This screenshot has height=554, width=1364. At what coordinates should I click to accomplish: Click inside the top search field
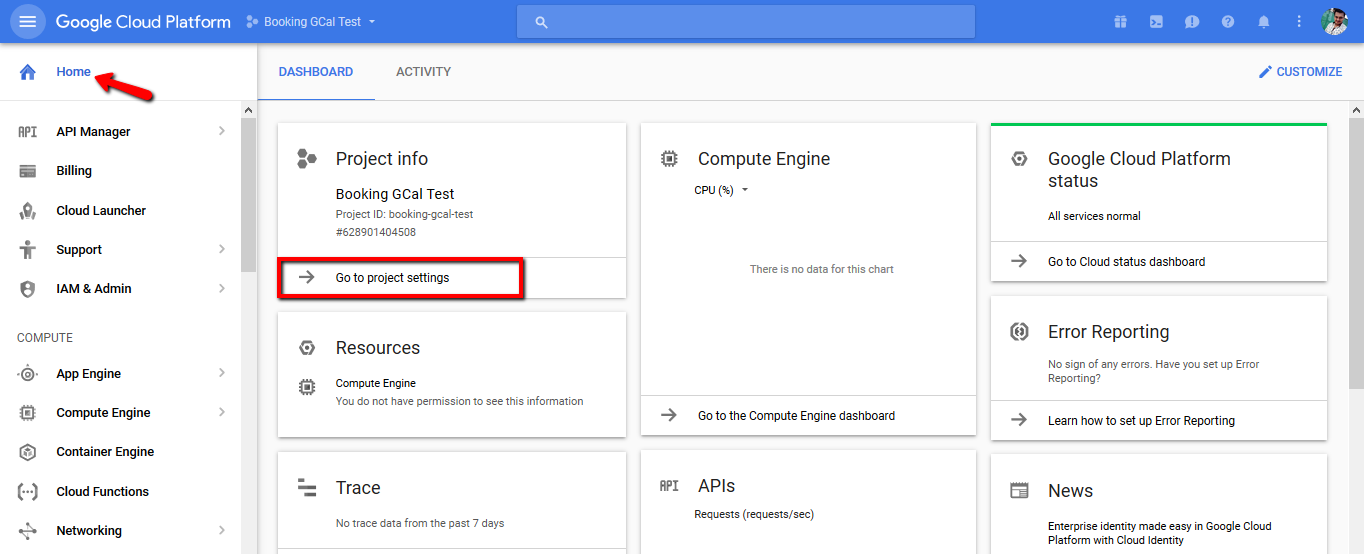pyautogui.click(x=745, y=22)
